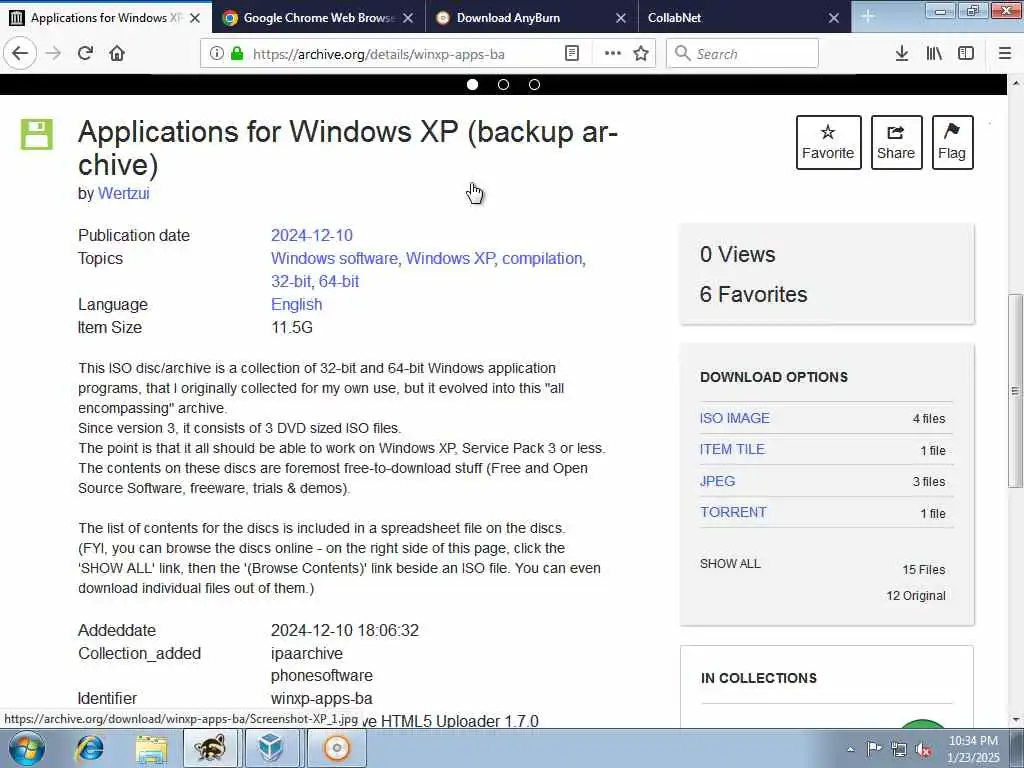
Task: Open the page actions three-dot menu
Action: point(613,54)
